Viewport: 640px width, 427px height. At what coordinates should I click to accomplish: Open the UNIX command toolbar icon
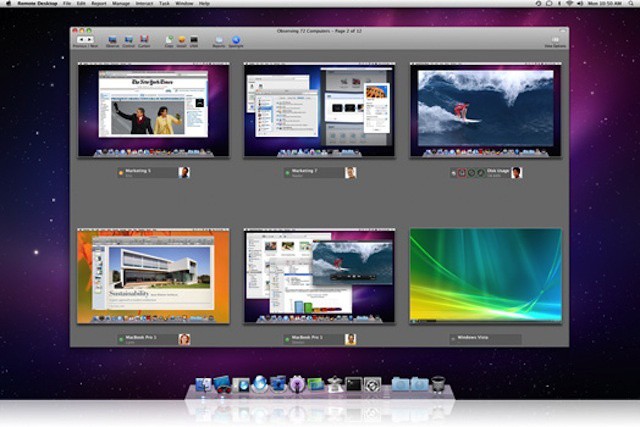pyautogui.click(x=194, y=40)
